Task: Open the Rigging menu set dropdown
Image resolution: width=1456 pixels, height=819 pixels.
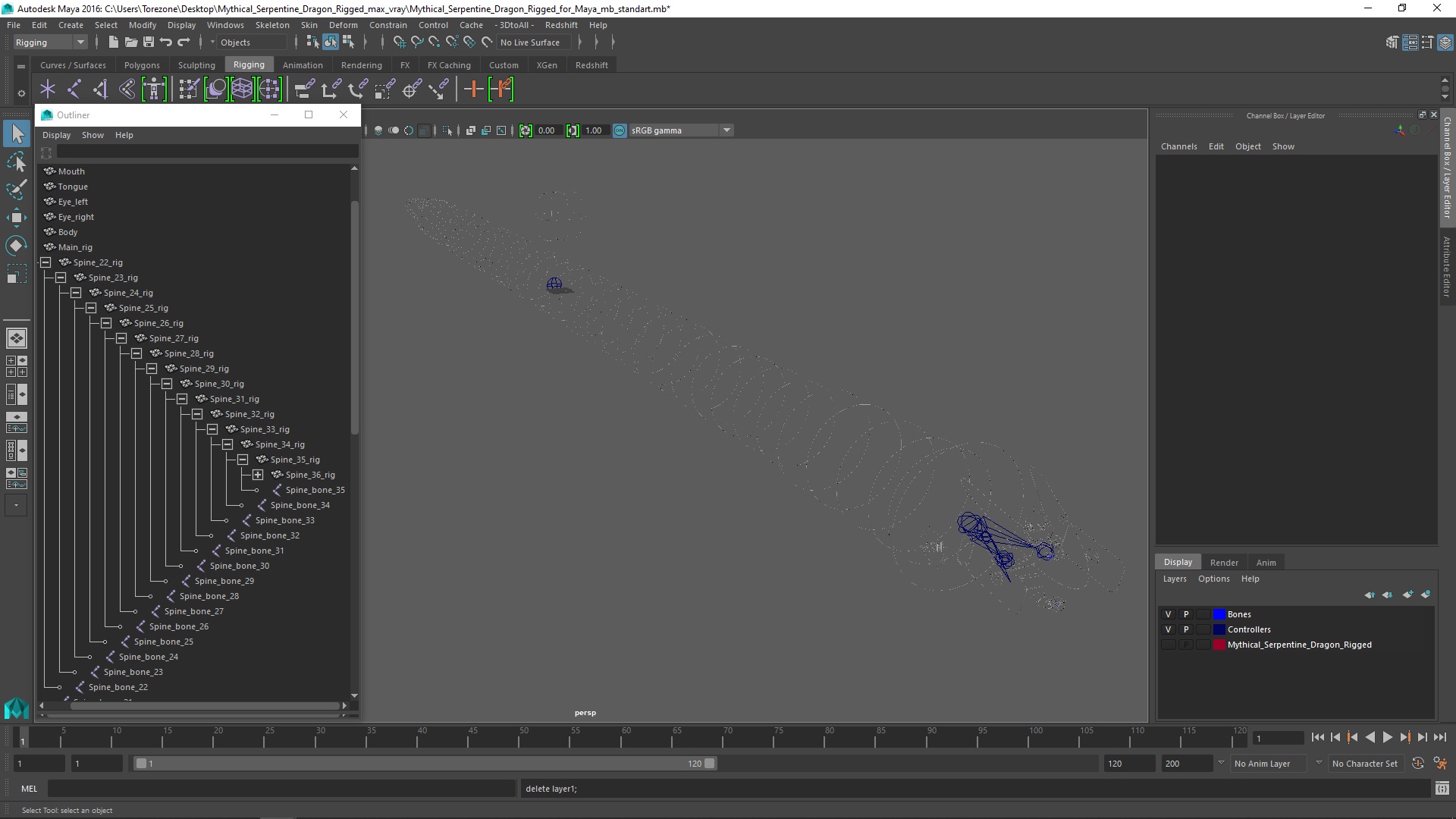Action: [80, 42]
